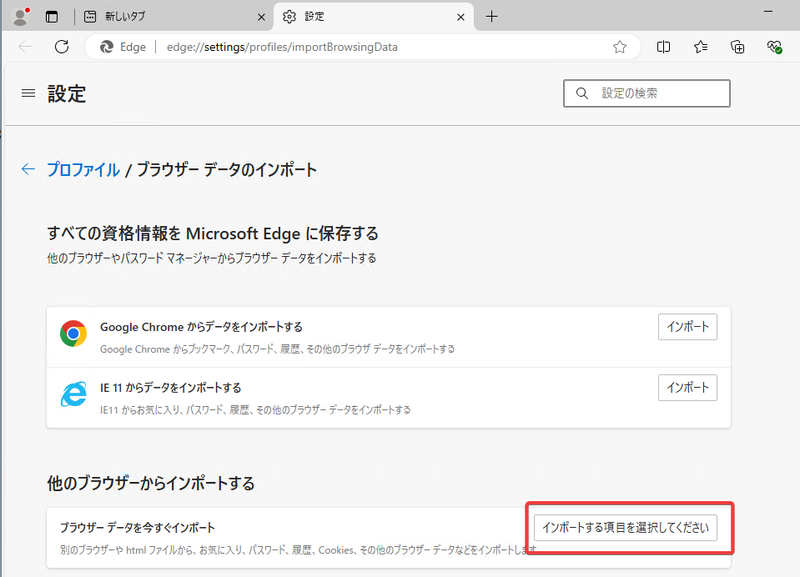Select text Google Chrome からデータをインポートする
The height and width of the screenshot is (577, 800).
(201, 327)
